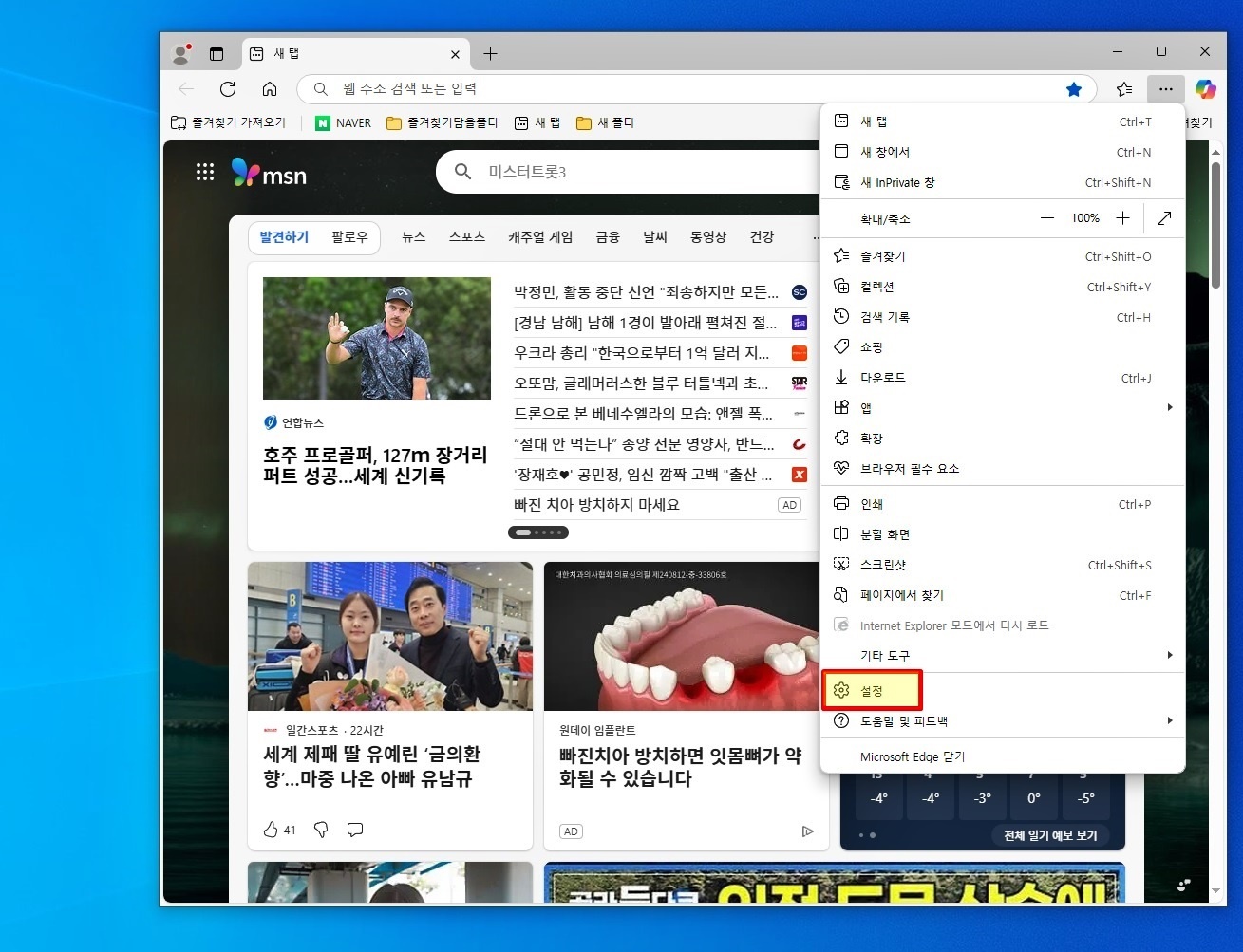
Task: Select 페이지에서 찾기 menu entry
Action: pos(1003,595)
